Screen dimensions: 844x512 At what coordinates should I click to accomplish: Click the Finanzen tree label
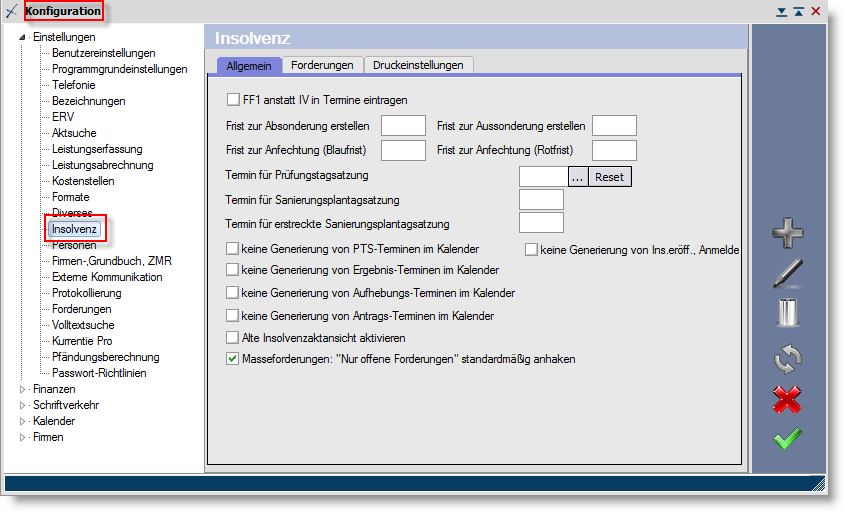coord(54,389)
